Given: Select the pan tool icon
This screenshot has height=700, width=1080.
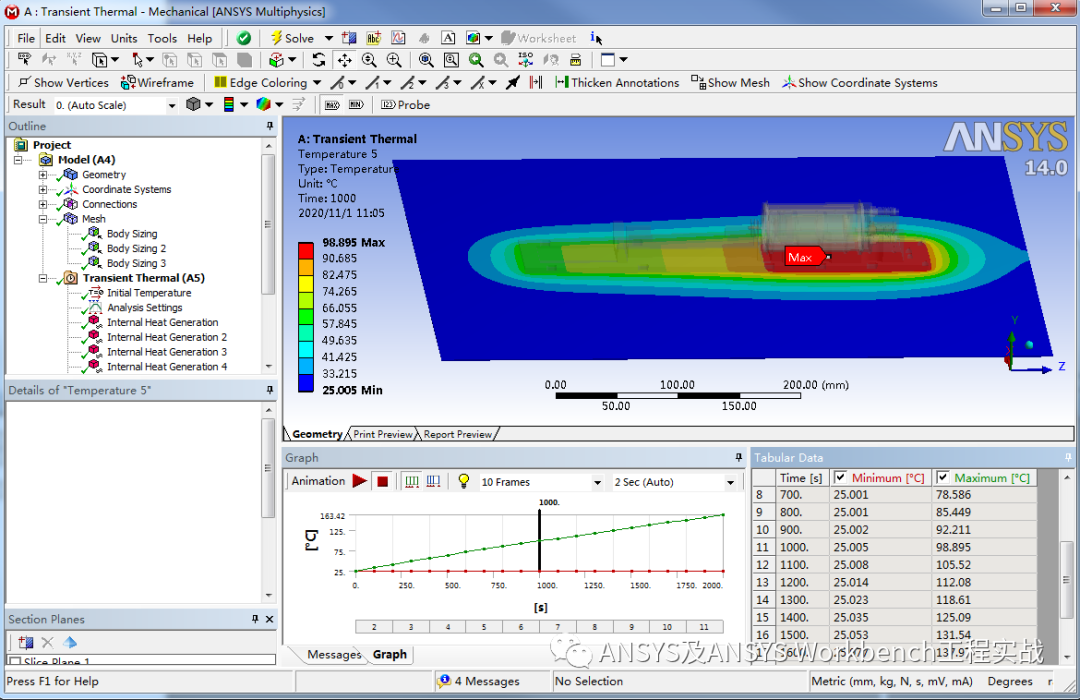Looking at the screenshot, I should pyautogui.click(x=344, y=60).
